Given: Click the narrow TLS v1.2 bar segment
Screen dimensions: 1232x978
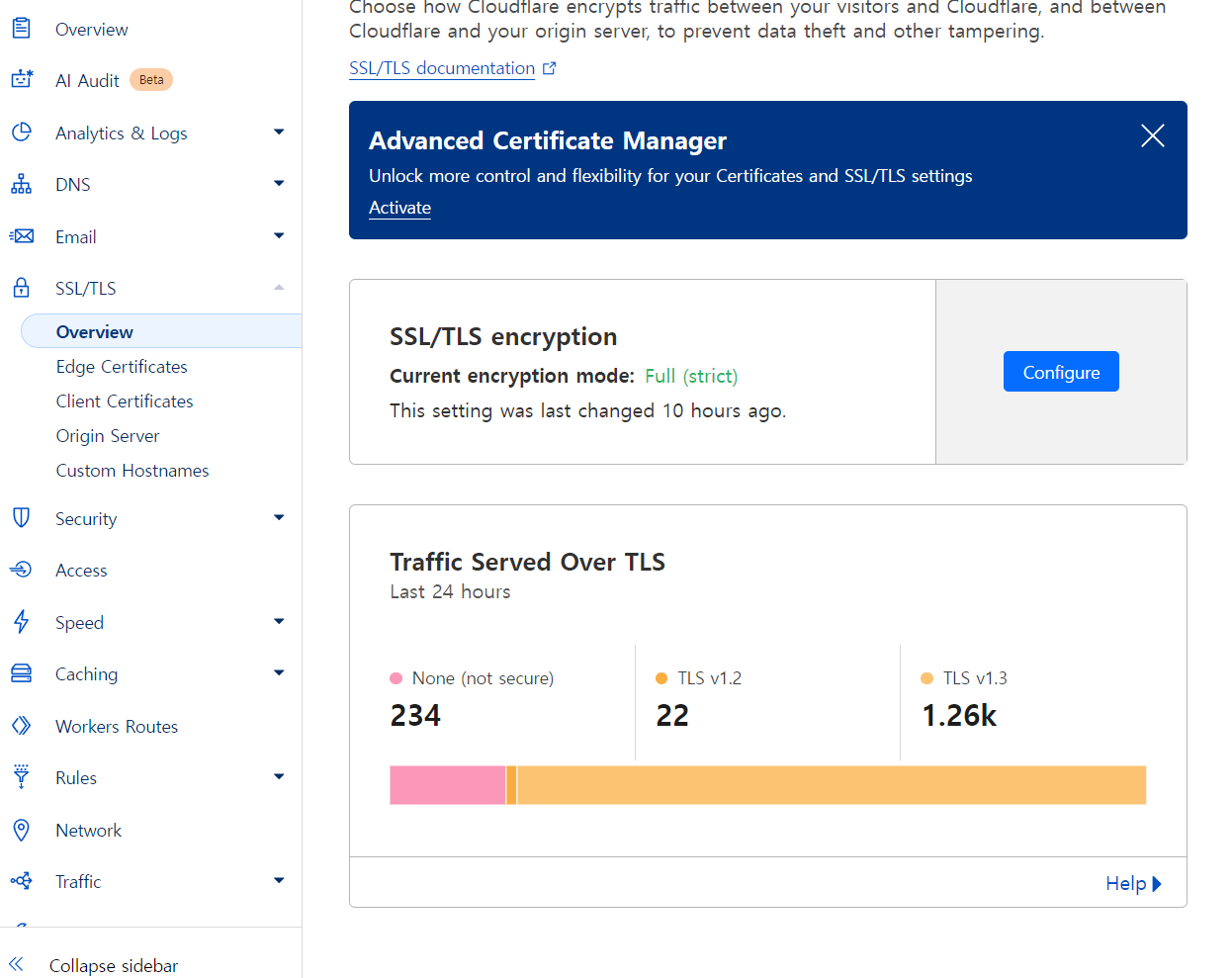Looking at the screenshot, I should tap(511, 785).
